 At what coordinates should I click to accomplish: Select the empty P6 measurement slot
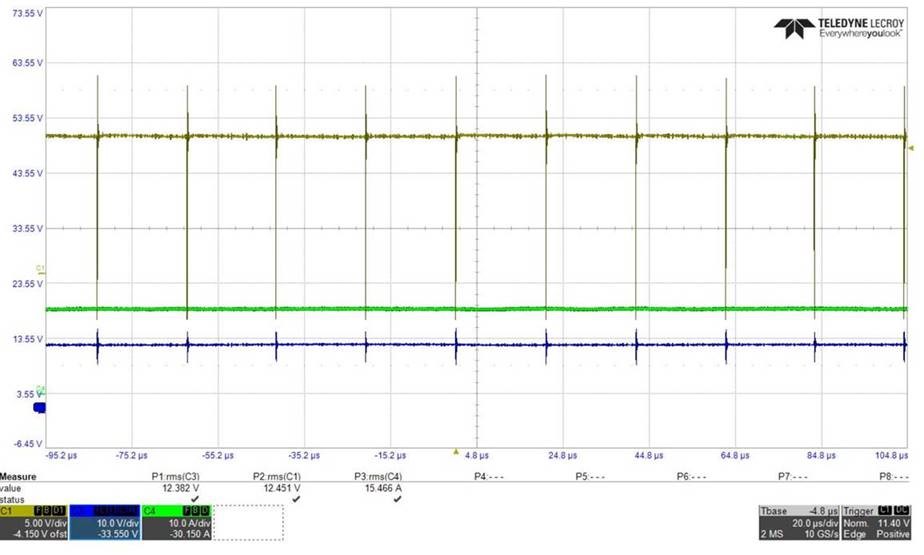point(691,476)
